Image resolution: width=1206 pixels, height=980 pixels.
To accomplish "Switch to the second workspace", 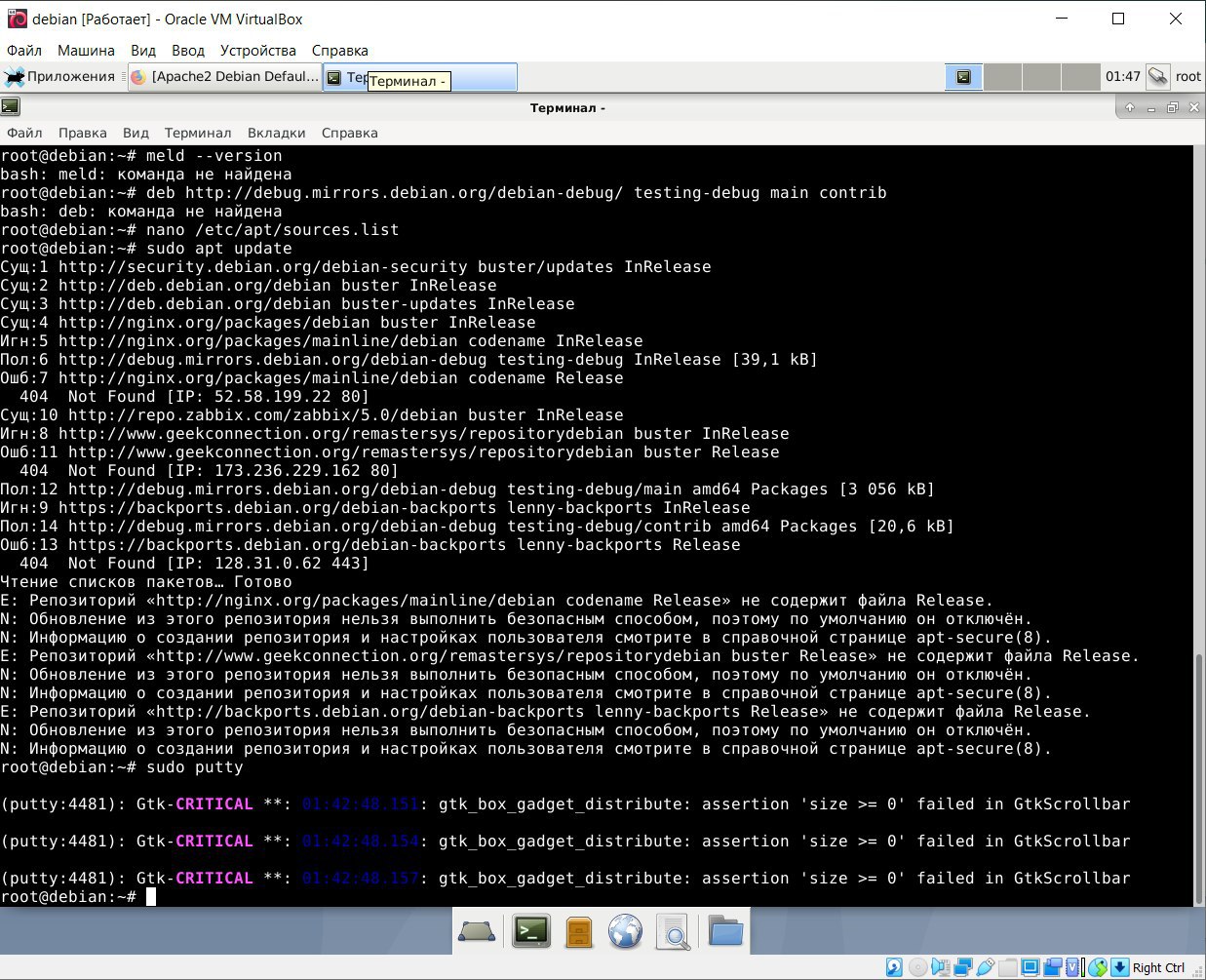I will tap(1002, 77).
